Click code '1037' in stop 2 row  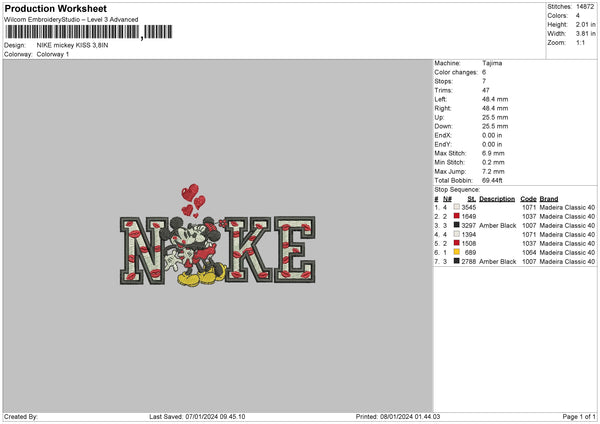tap(529, 217)
